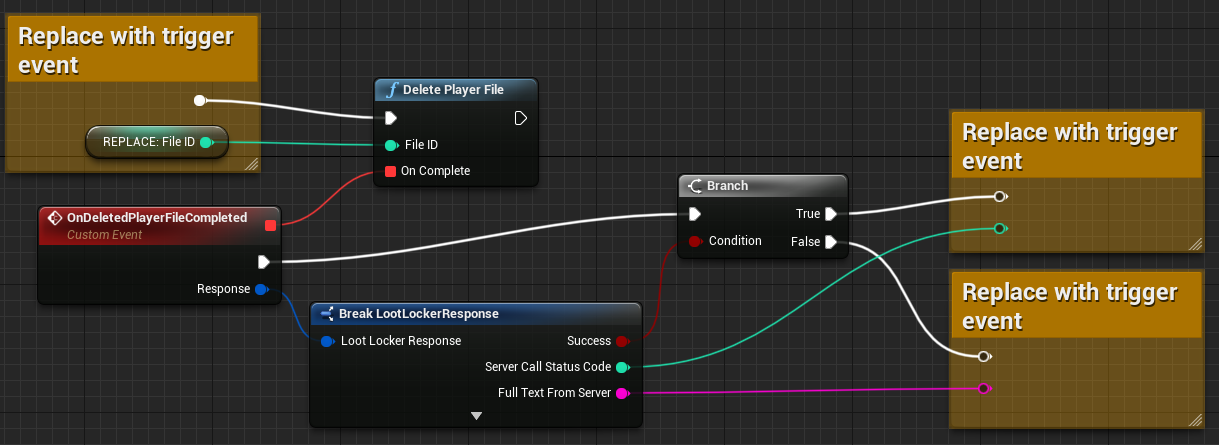Click the Delete Player File function icon
Screen dimensions: 1219x445
pyautogui.click(x=391, y=90)
